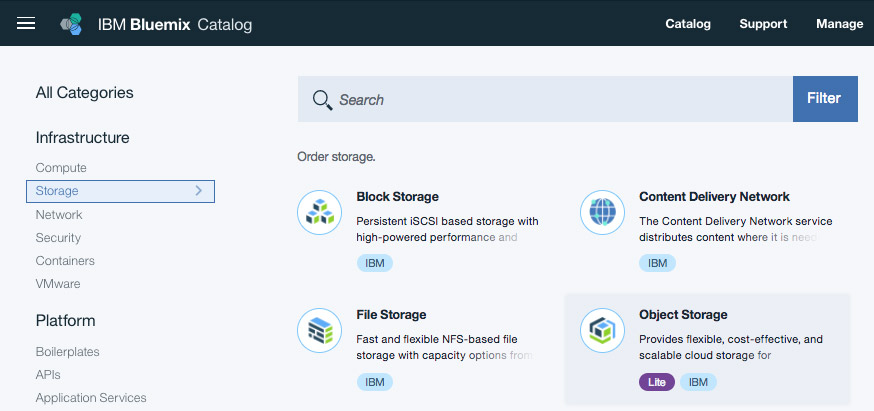Click the Content Delivery Network globe icon
This screenshot has height=411, width=874.
(603, 212)
